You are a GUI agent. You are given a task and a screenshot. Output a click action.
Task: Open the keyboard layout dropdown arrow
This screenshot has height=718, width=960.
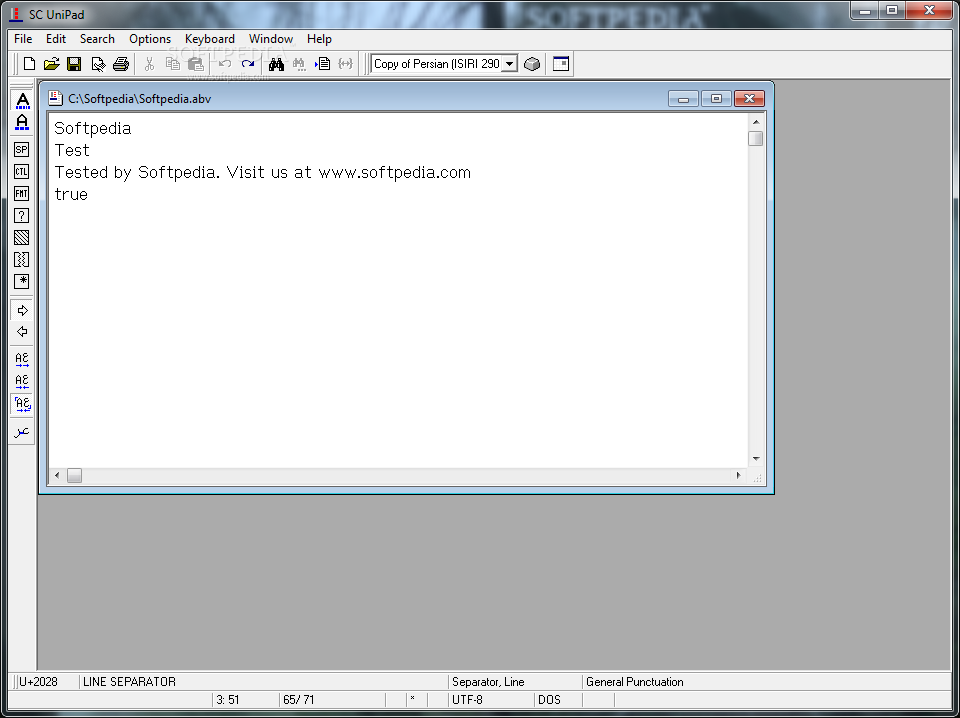click(x=509, y=64)
